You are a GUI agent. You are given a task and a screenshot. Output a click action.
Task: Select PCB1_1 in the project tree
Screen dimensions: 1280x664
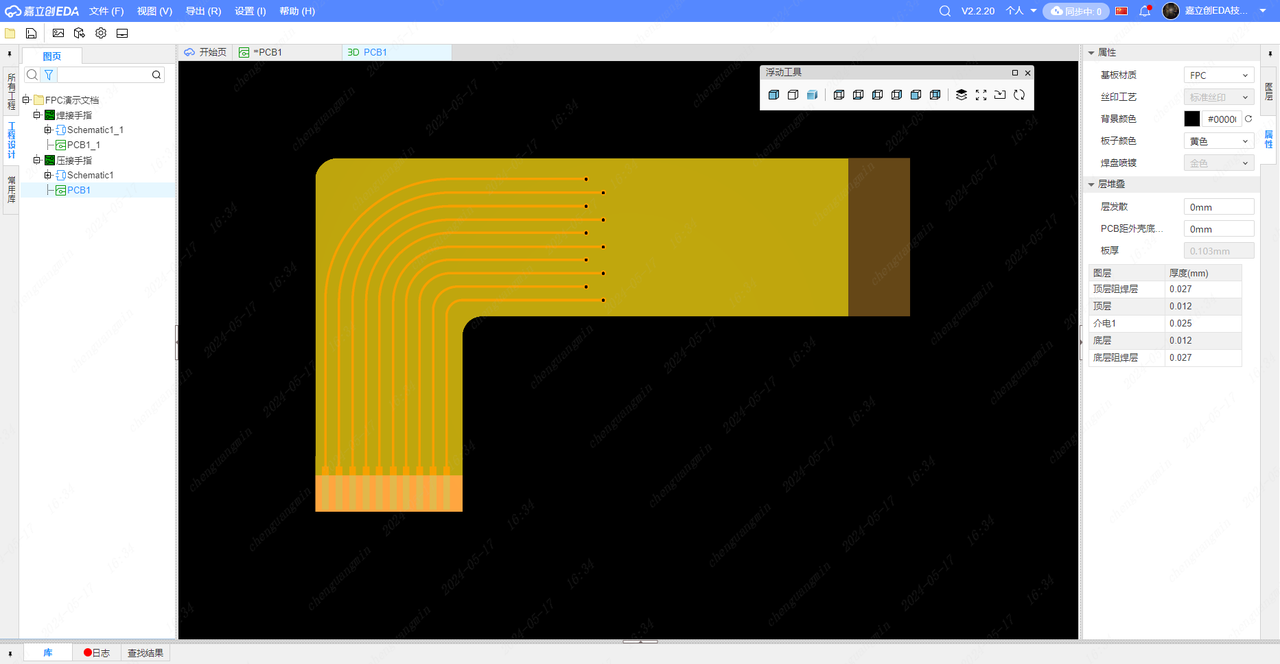pyautogui.click(x=84, y=145)
